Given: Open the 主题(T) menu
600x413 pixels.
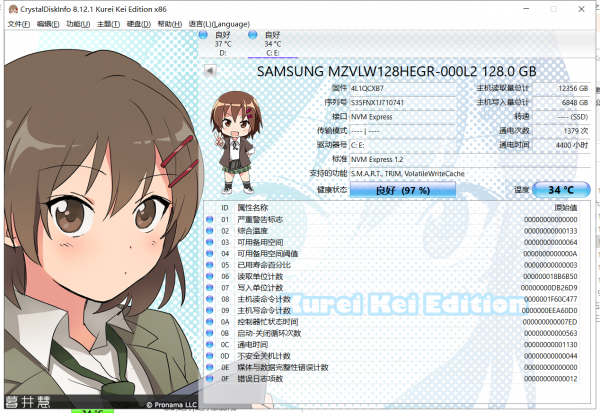Looking at the screenshot, I should [108, 24].
